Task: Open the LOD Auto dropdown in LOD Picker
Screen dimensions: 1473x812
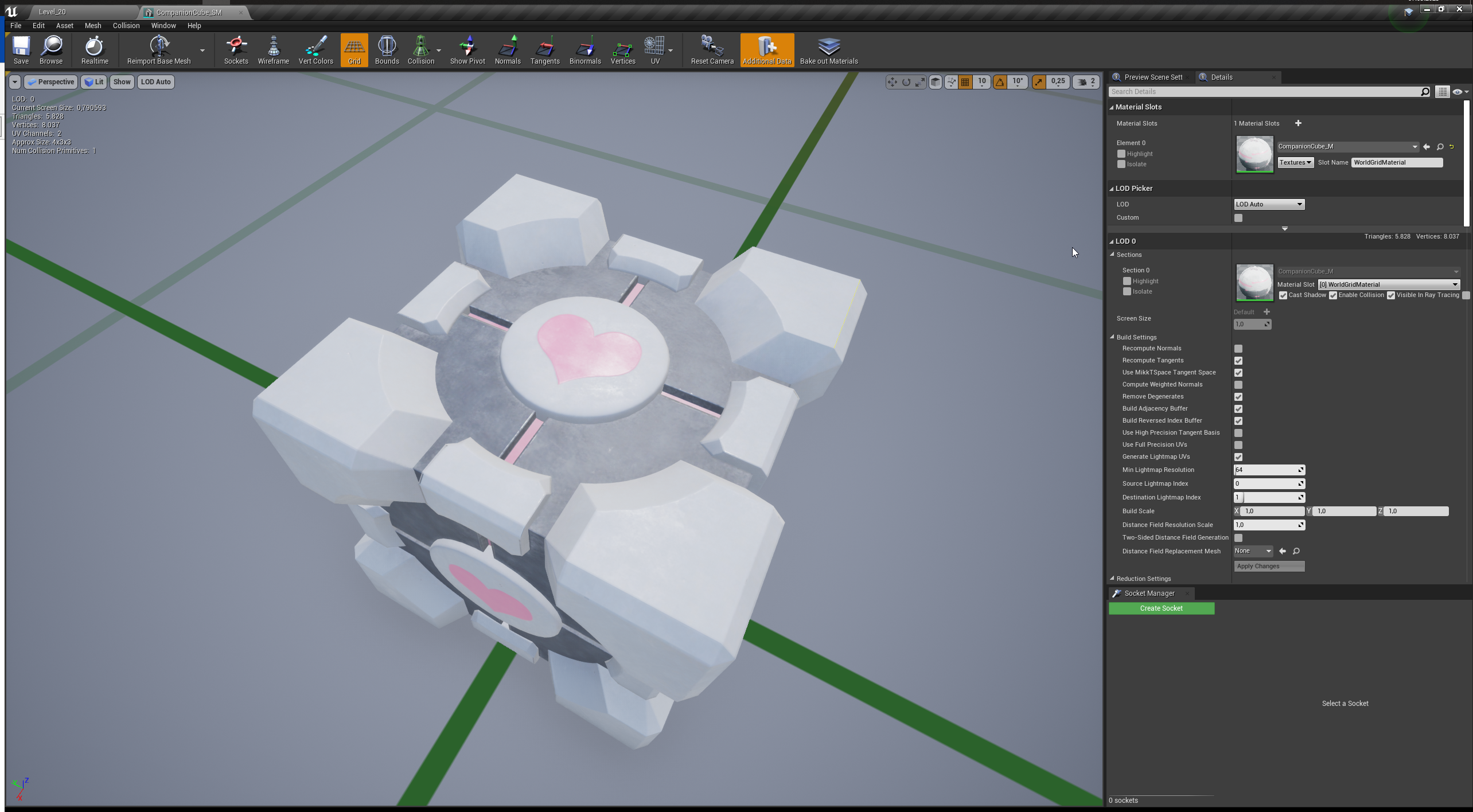Action: [x=1269, y=204]
